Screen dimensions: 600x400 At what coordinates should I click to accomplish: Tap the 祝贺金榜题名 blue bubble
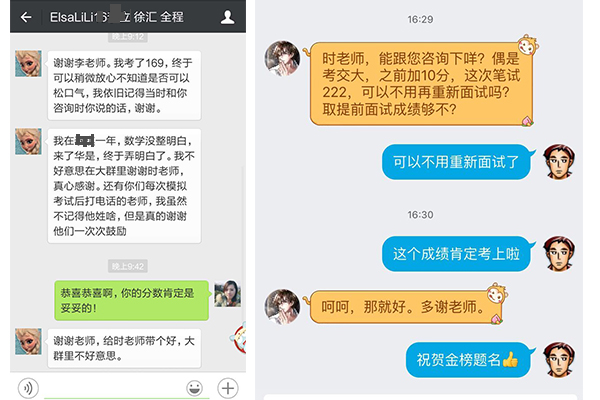click(x=468, y=360)
